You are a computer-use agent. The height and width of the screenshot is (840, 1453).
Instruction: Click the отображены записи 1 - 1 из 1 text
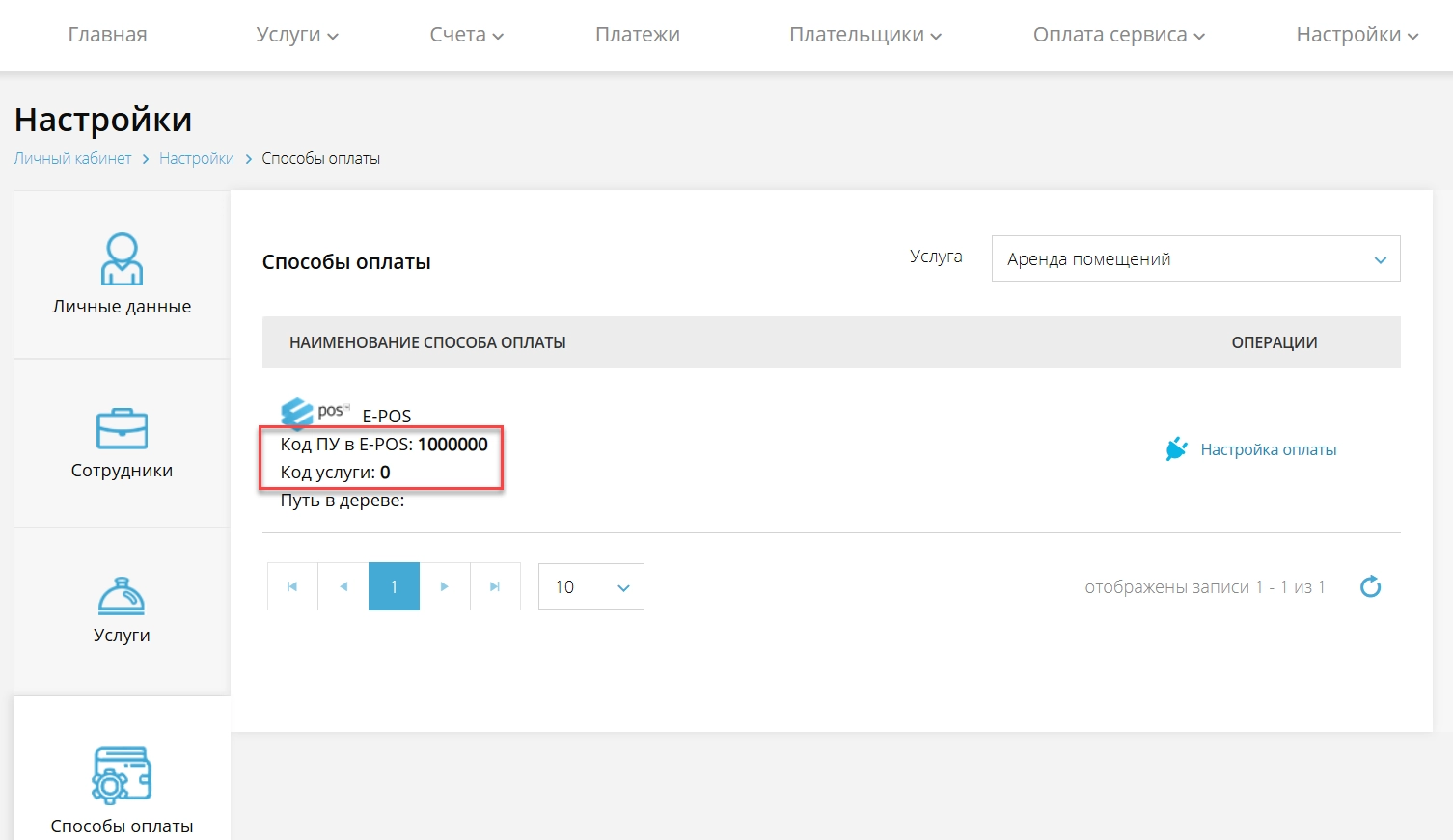[x=1205, y=586]
